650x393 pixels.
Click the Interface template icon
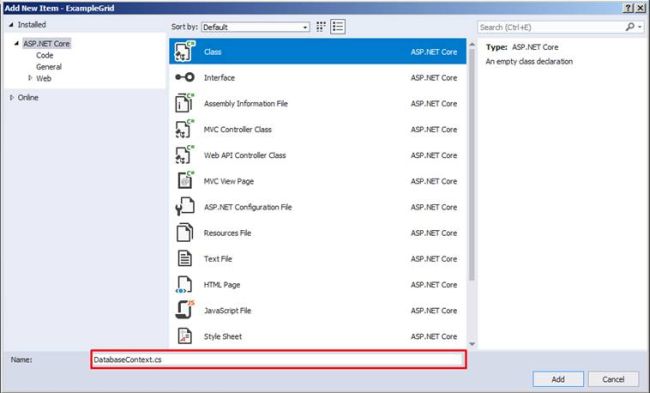coord(184,78)
